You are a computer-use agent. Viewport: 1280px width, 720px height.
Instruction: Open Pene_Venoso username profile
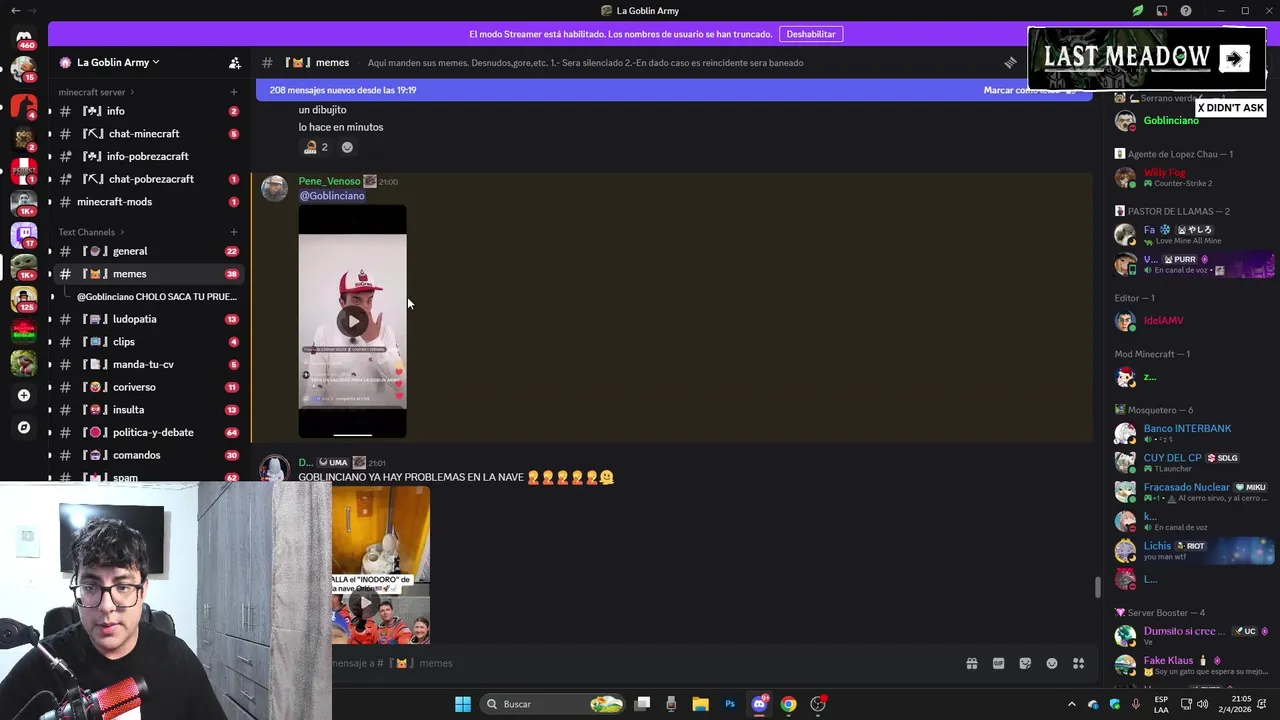pos(329,181)
